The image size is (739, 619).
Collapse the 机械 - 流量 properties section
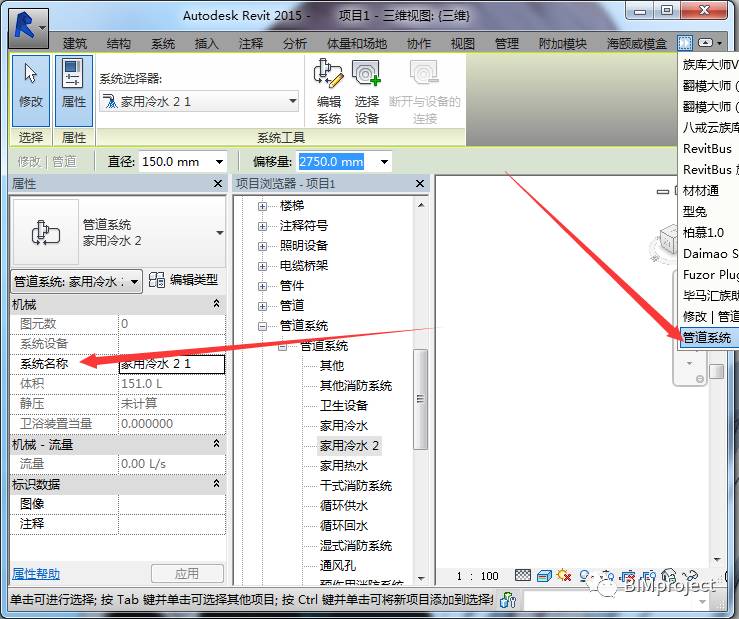(216, 443)
